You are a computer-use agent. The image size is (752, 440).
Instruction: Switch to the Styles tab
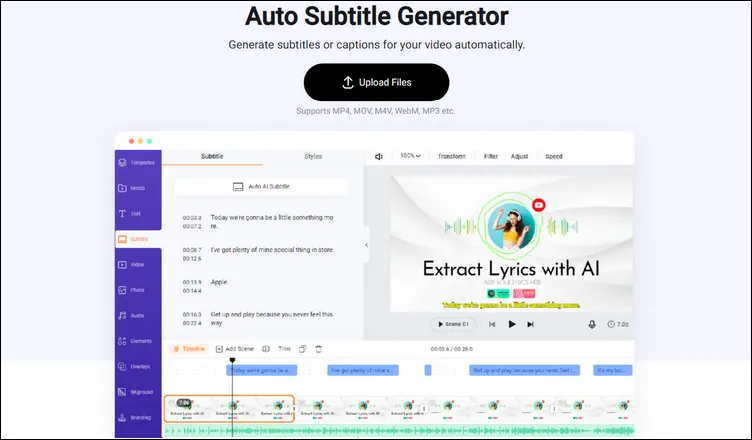click(x=313, y=156)
